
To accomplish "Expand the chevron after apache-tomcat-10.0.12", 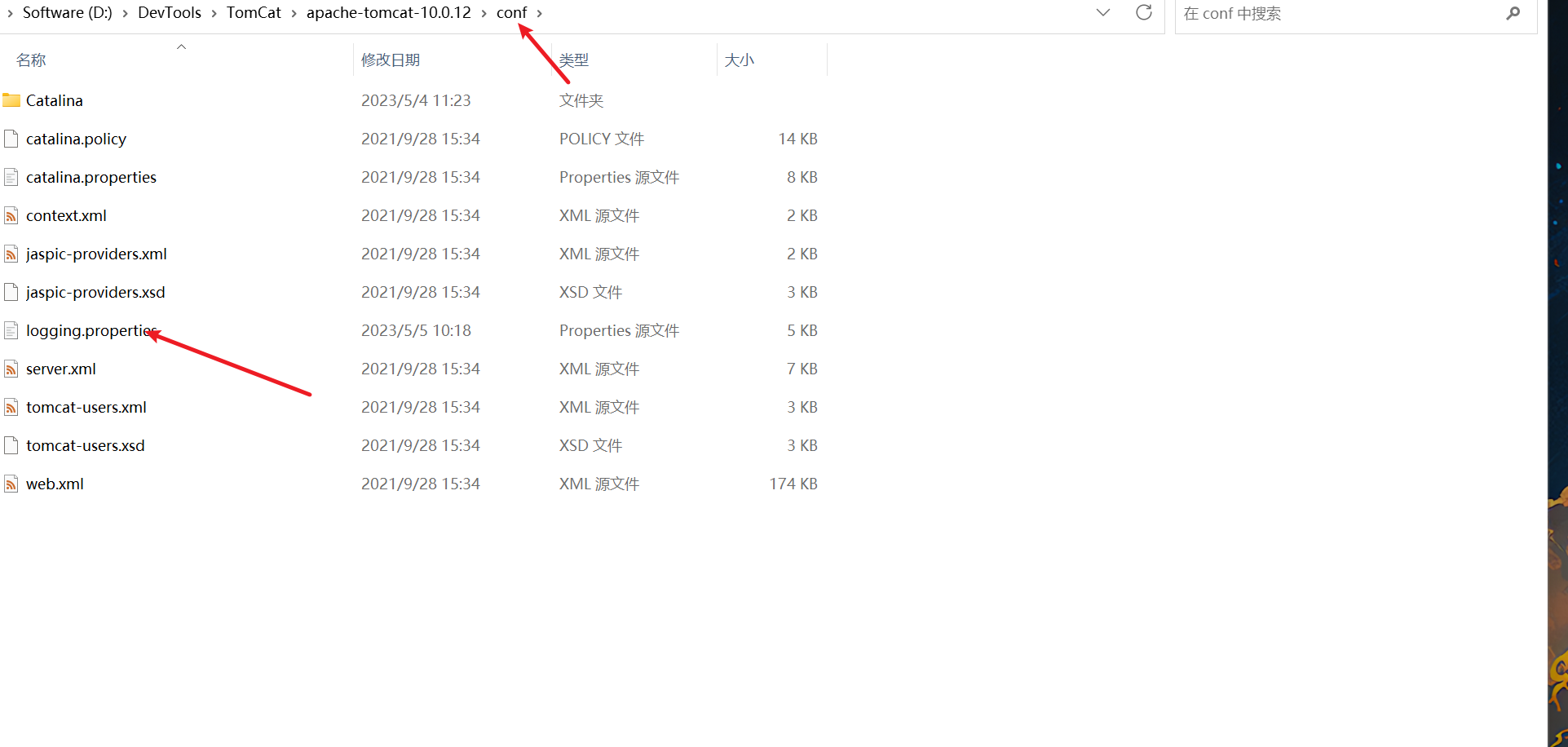I will (484, 13).
